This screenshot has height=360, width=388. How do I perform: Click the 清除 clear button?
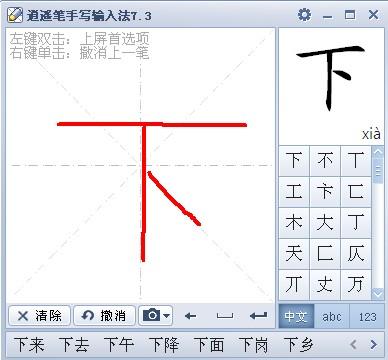39,315
